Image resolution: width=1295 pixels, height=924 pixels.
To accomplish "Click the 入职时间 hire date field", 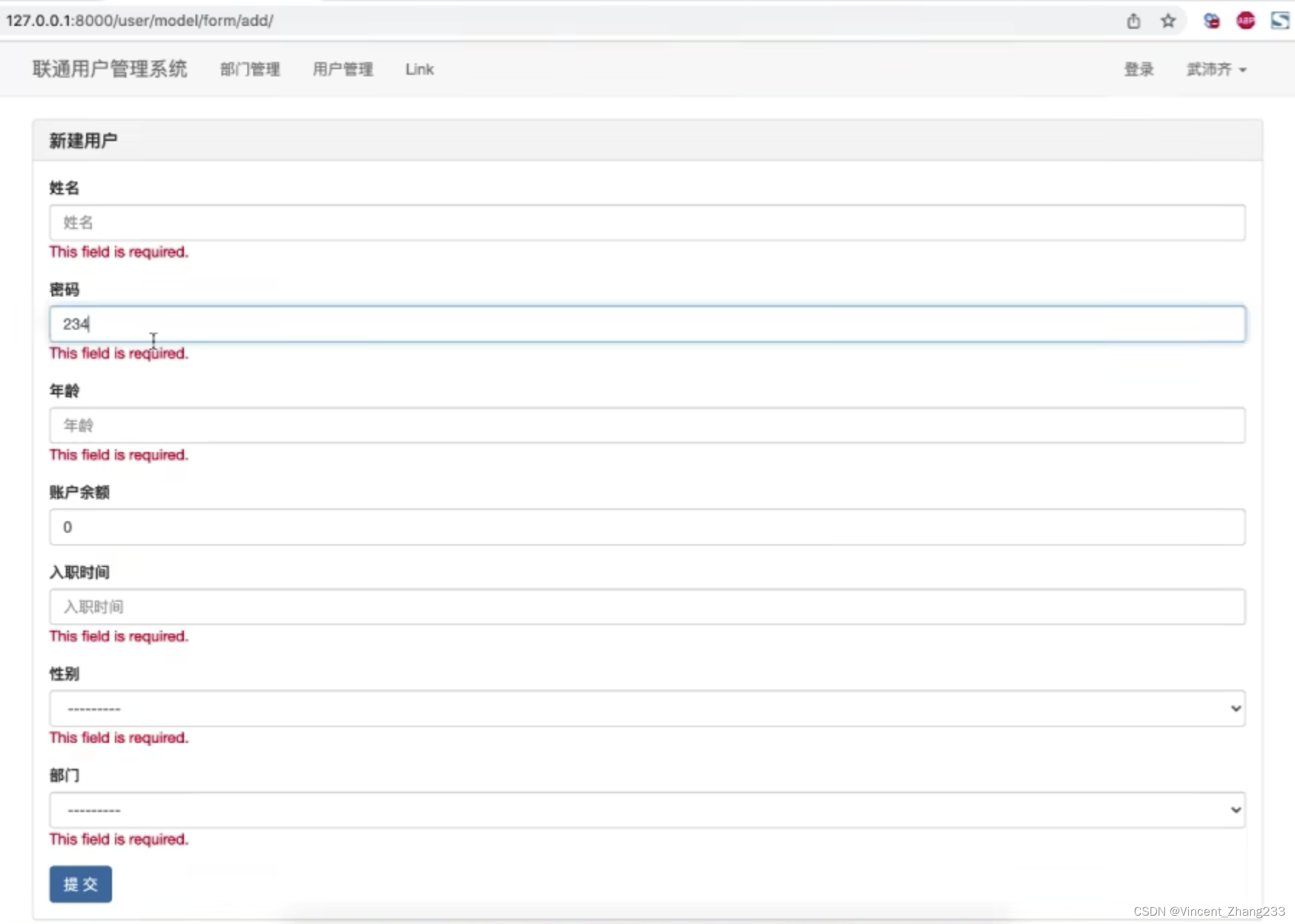I will point(647,607).
